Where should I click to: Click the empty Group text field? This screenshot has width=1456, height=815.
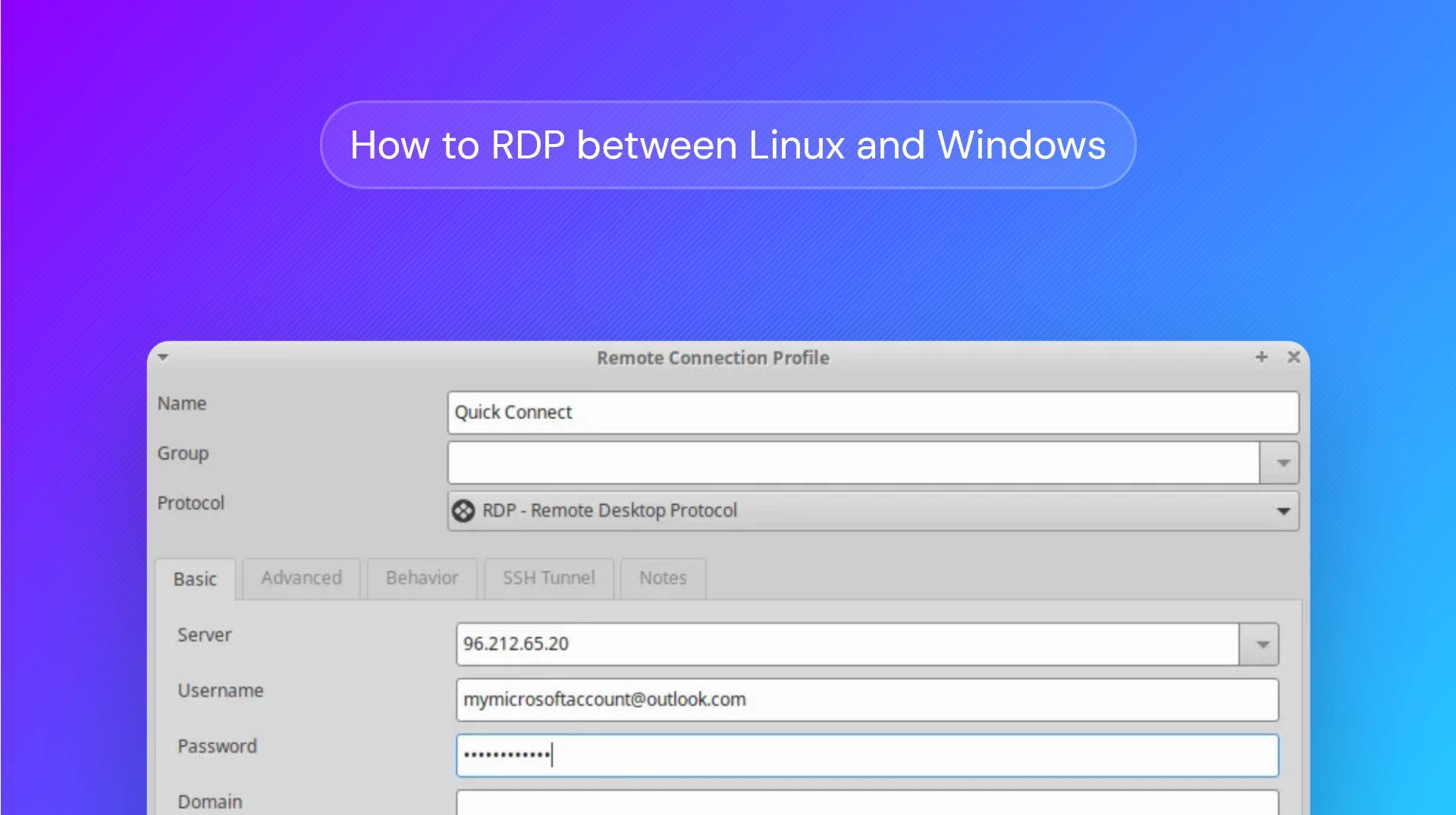click(x=854, y=462)
